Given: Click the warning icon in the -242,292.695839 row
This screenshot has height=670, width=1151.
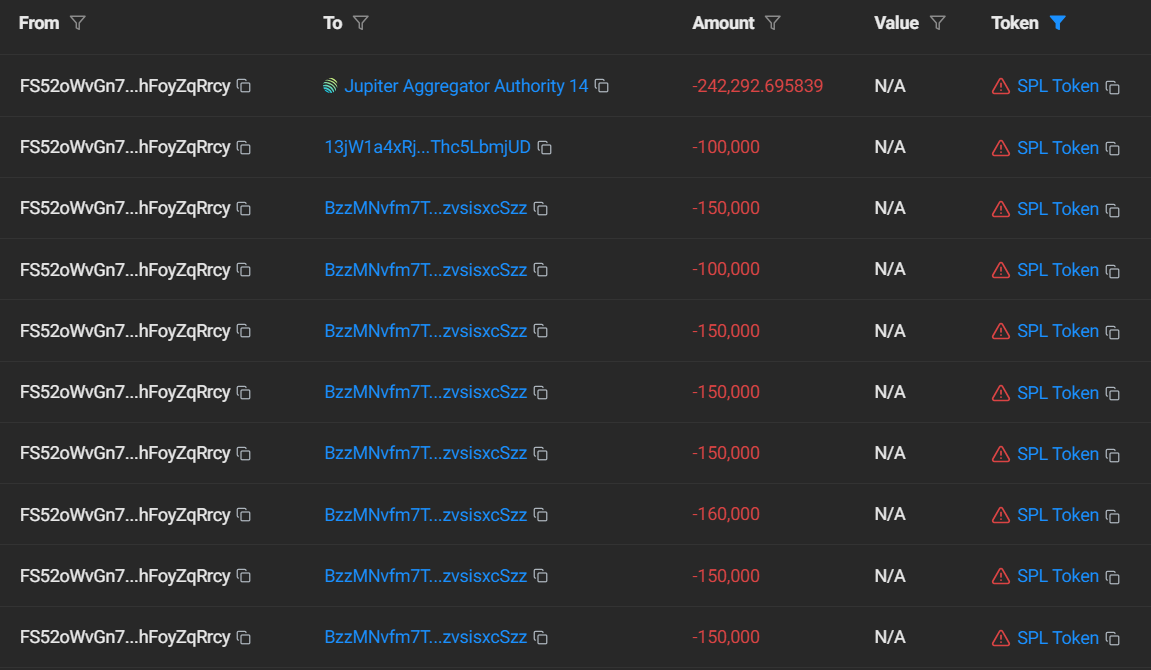Looking at the screenshot, I should [x=1000, y=87].
